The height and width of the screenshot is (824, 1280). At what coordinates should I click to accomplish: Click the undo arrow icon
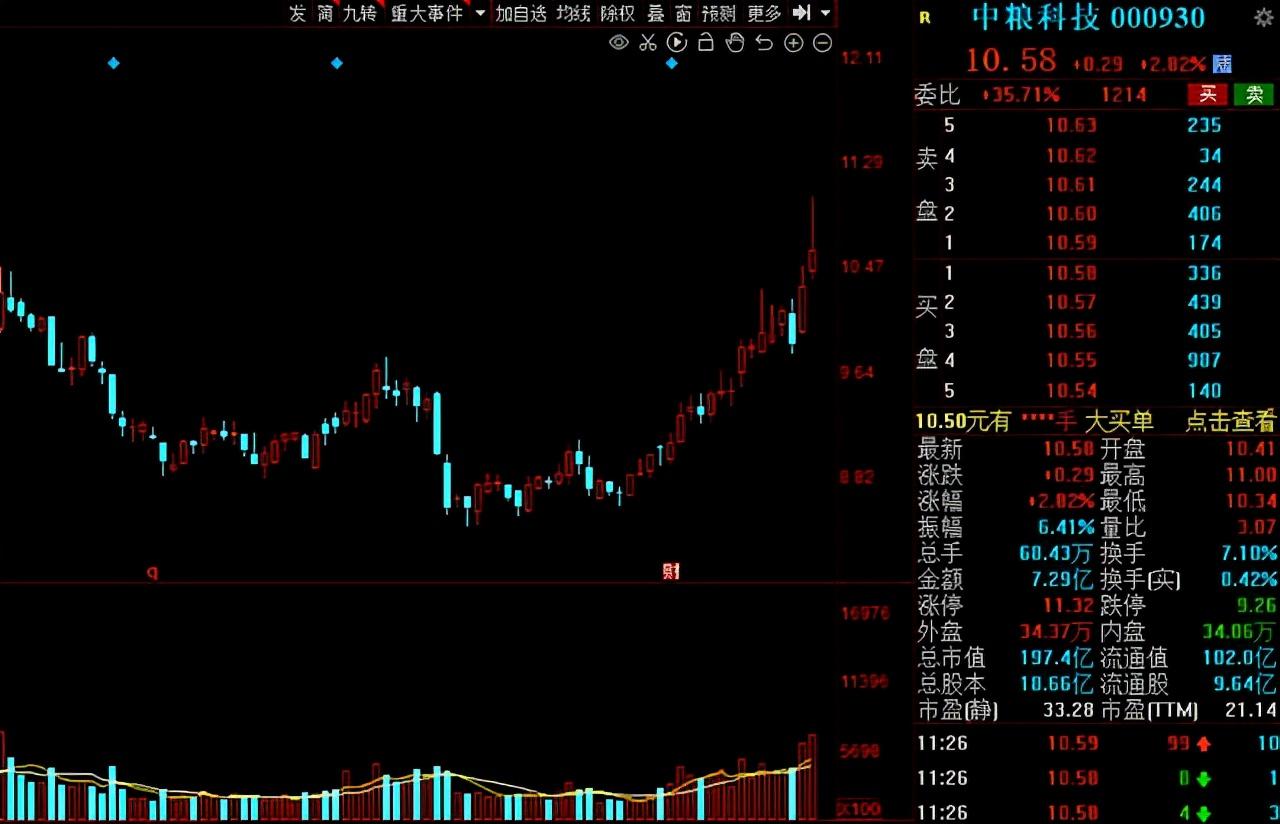[x=764, y=42]
